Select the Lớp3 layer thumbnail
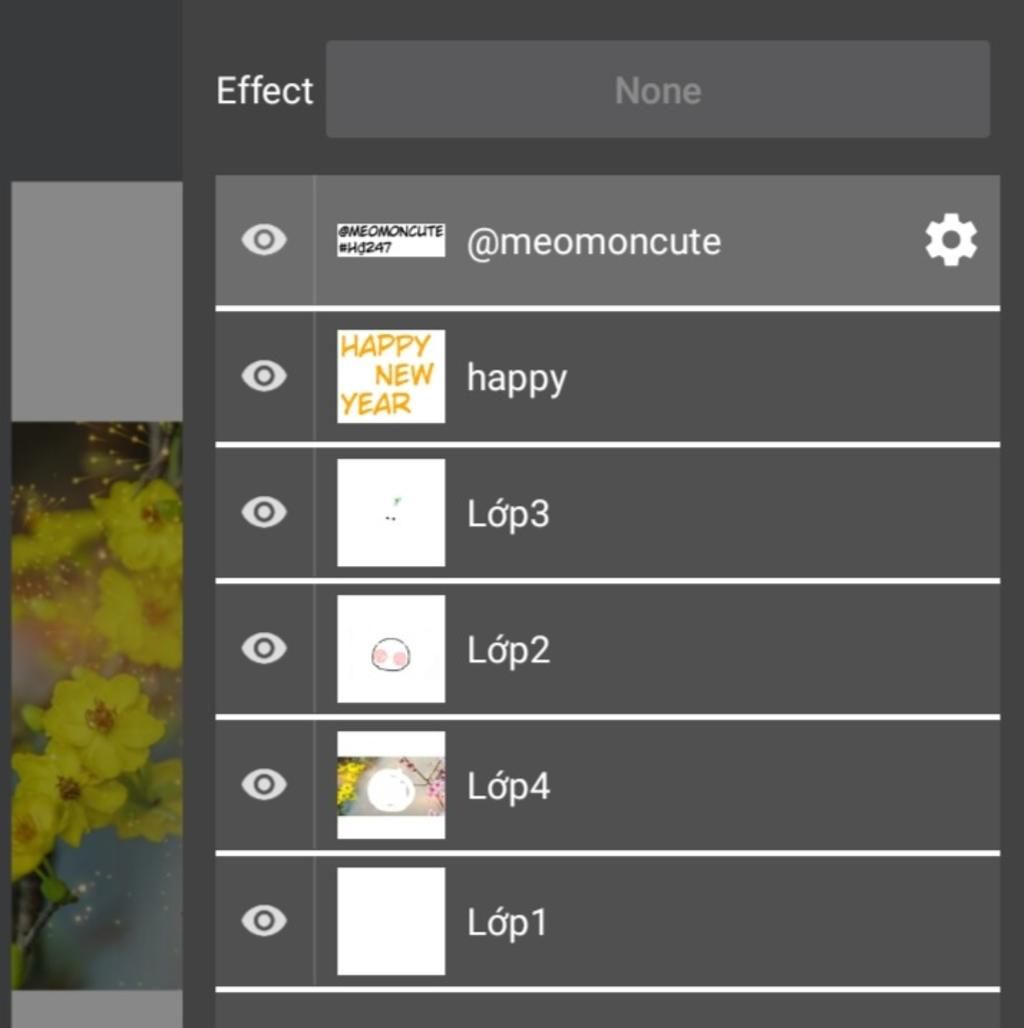1024x1028 pixels. click(391, 512)
